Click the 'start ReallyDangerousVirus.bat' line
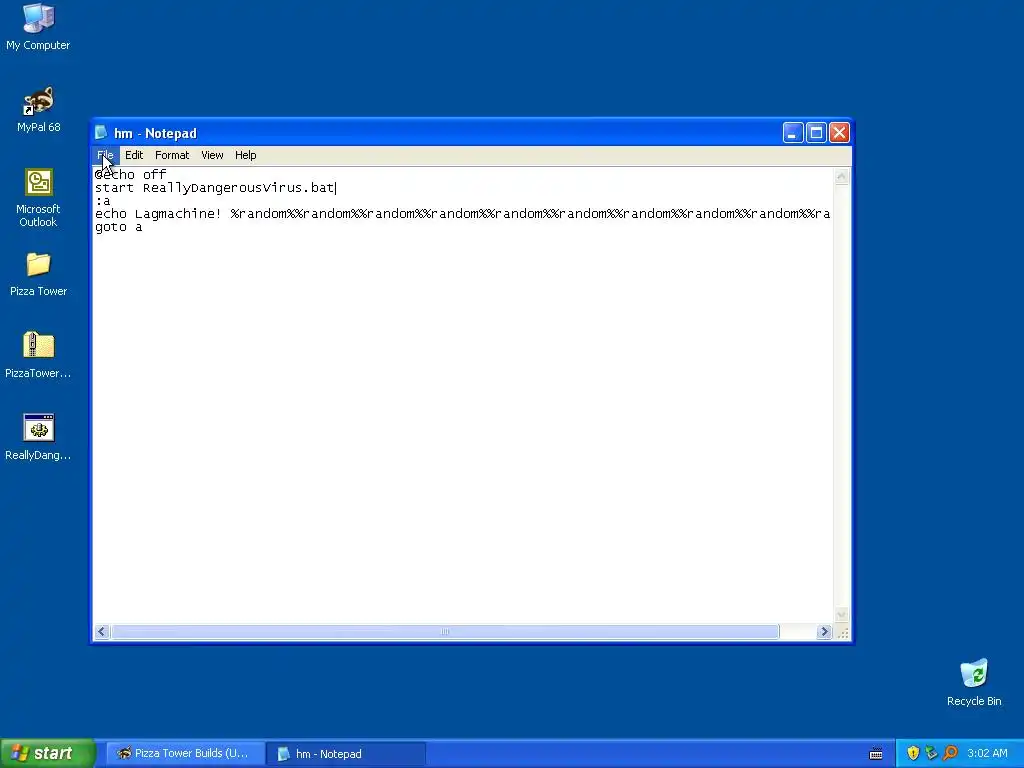The image size is (1024, 768). pos(215,188)
